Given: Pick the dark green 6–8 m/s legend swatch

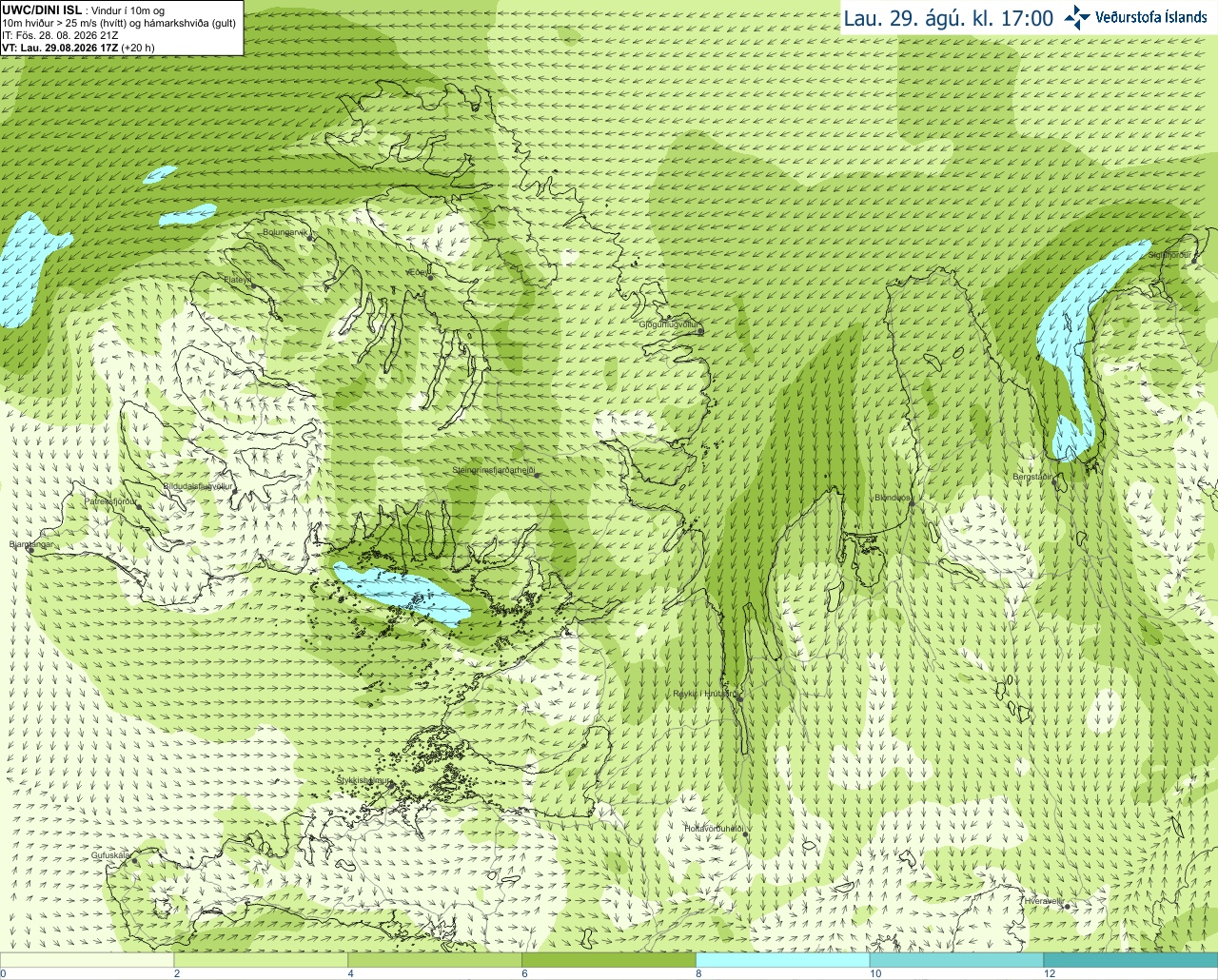Looking at the screenshot, I should click(609, 960).
